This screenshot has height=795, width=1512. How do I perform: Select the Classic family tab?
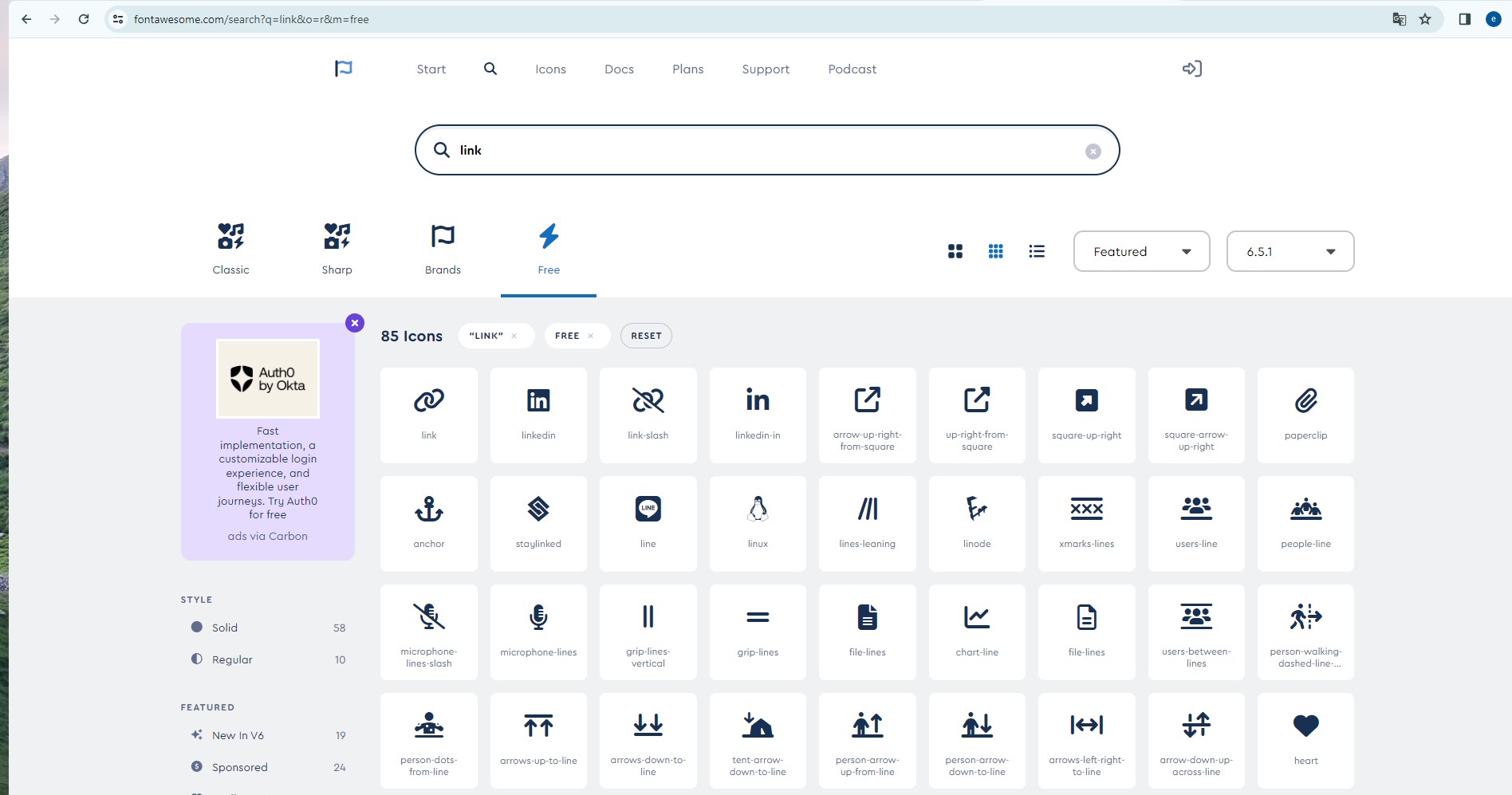[230, 250]
